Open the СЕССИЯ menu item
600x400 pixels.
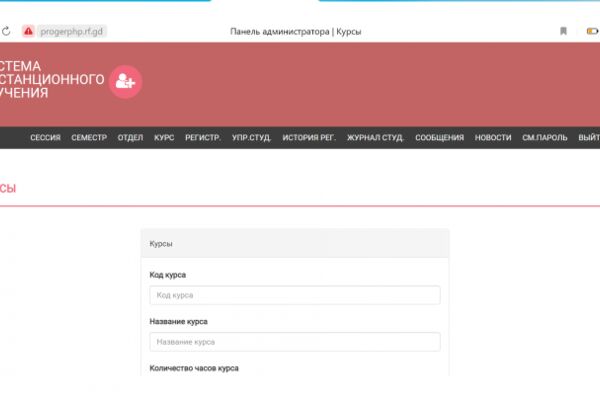click(x=46, y=137)
